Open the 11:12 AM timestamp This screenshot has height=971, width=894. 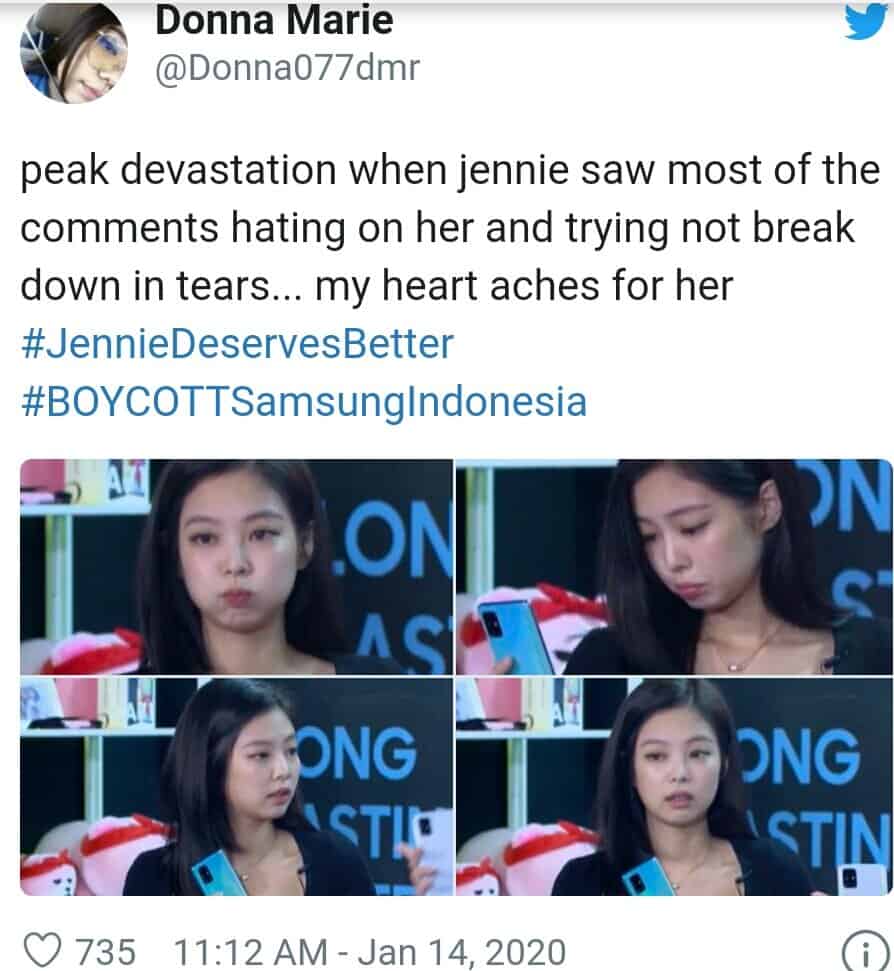coord(250,952)
